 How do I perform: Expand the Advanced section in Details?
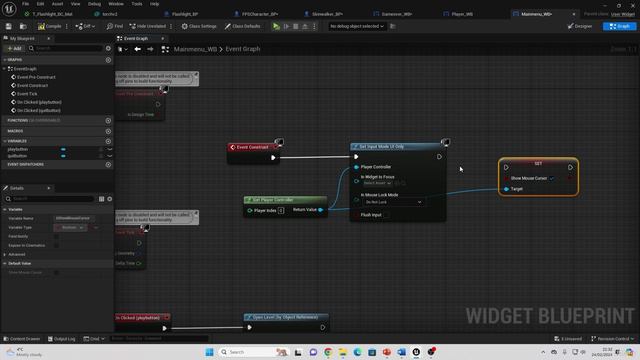tap(4, 254)
